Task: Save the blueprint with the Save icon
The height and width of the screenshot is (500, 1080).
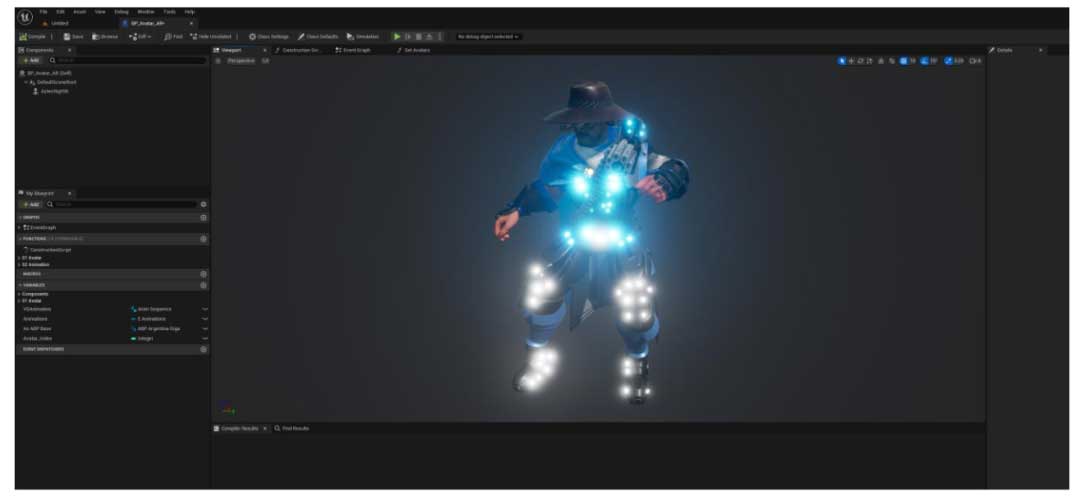Action: 73,36
